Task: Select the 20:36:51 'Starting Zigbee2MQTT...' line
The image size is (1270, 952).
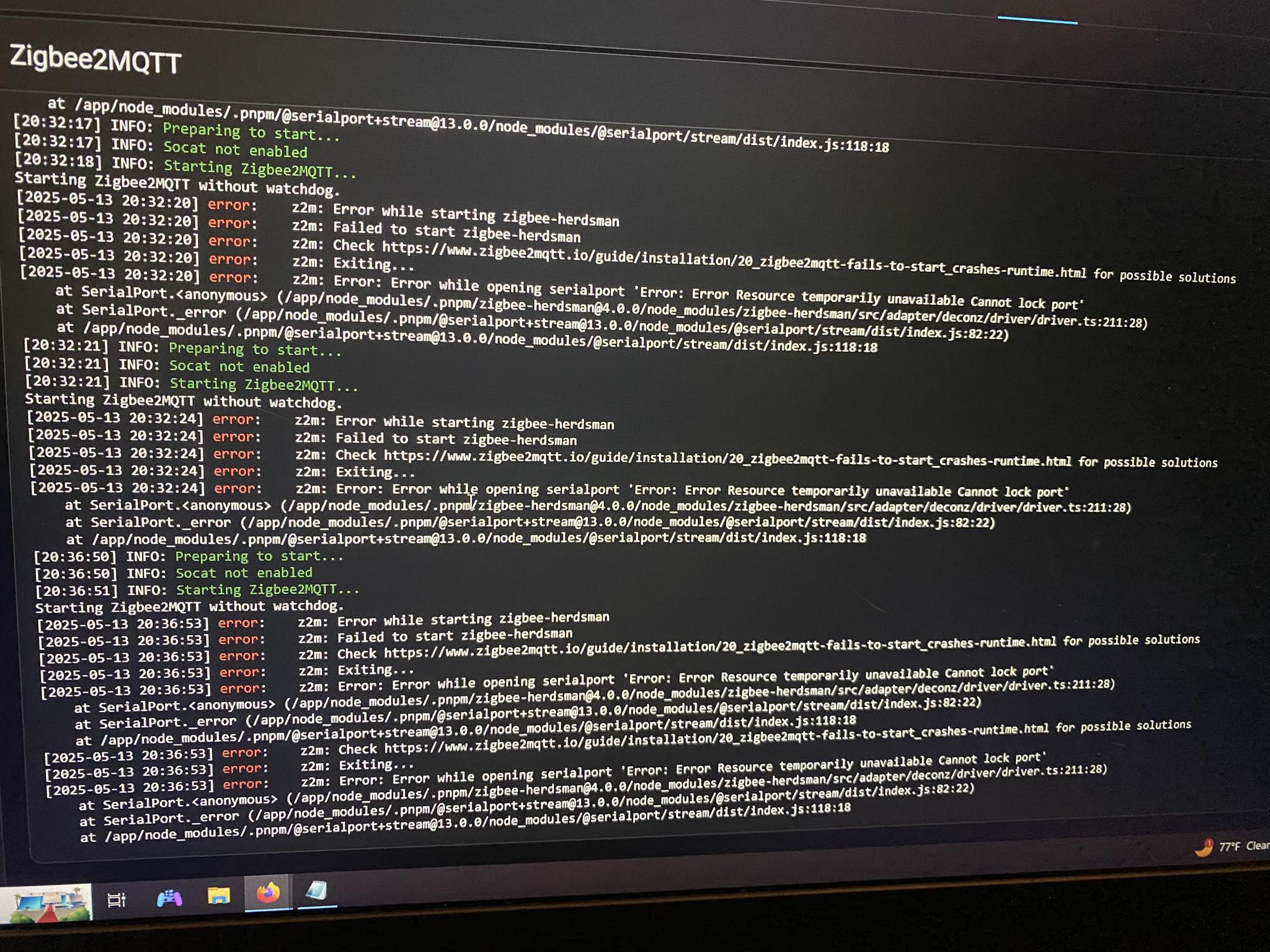Action: click(x=197, y=589)
